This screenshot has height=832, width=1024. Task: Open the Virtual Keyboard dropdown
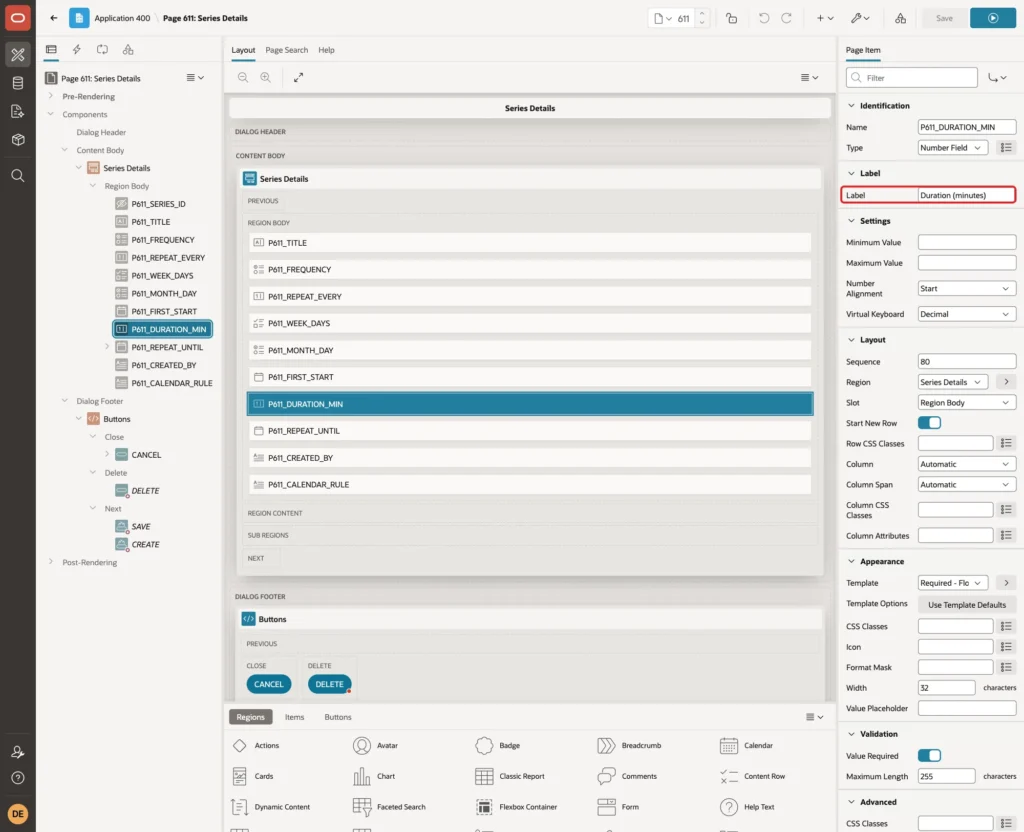click(967, 314)
